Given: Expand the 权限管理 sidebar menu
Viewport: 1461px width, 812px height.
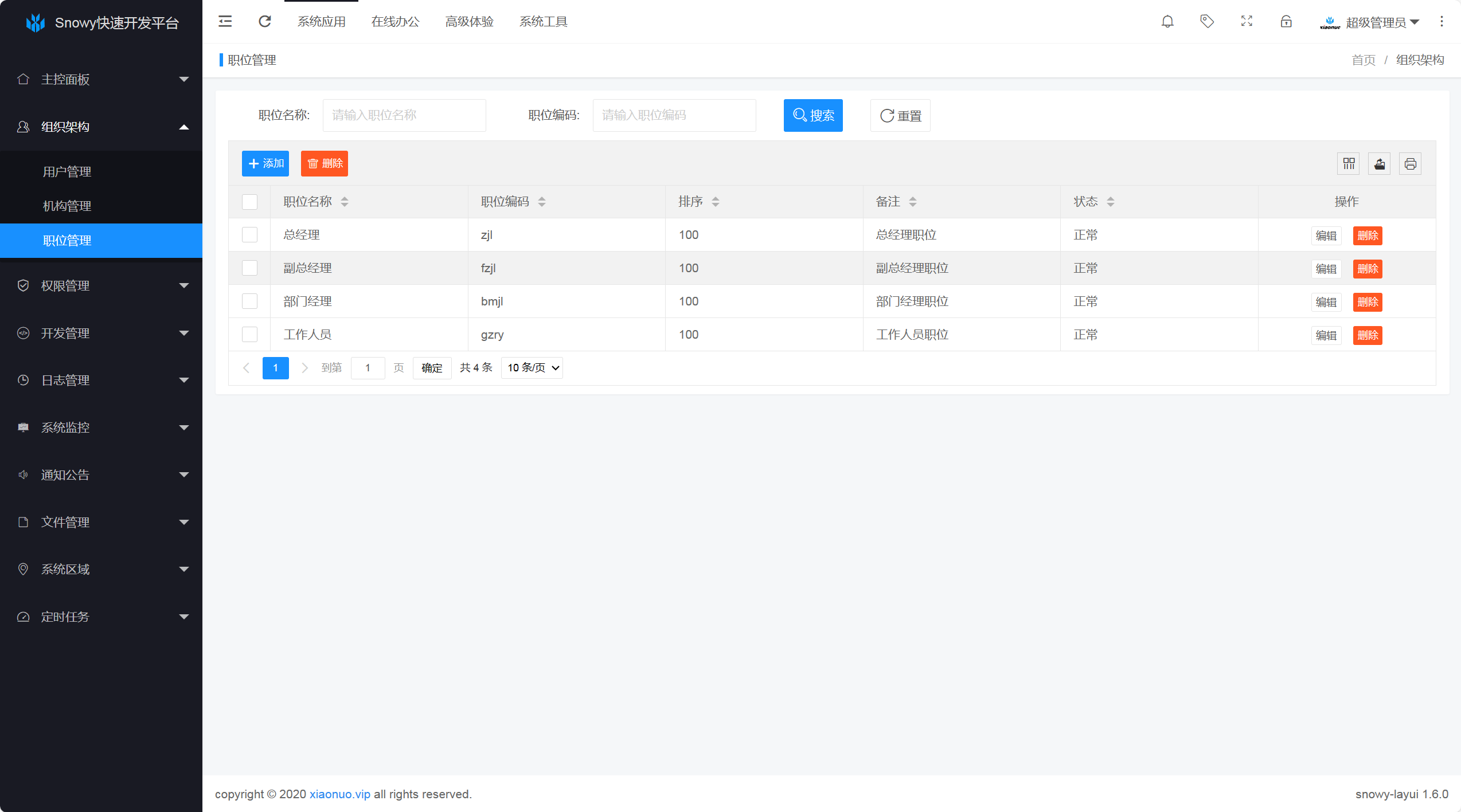Looking at the screenshot, I should pyautogui.click(x=101, y=286).
